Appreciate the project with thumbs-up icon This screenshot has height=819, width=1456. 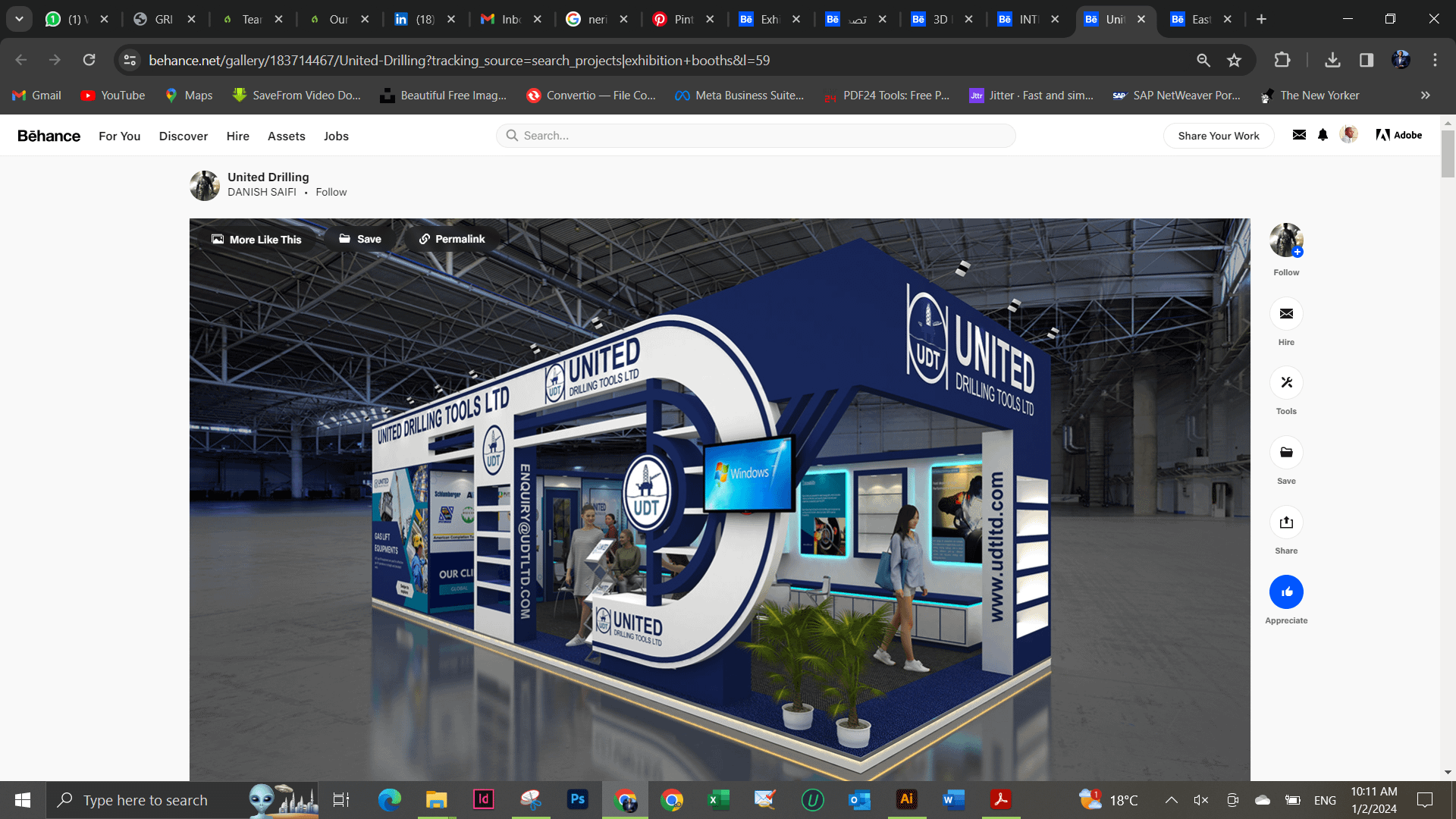1286,592
